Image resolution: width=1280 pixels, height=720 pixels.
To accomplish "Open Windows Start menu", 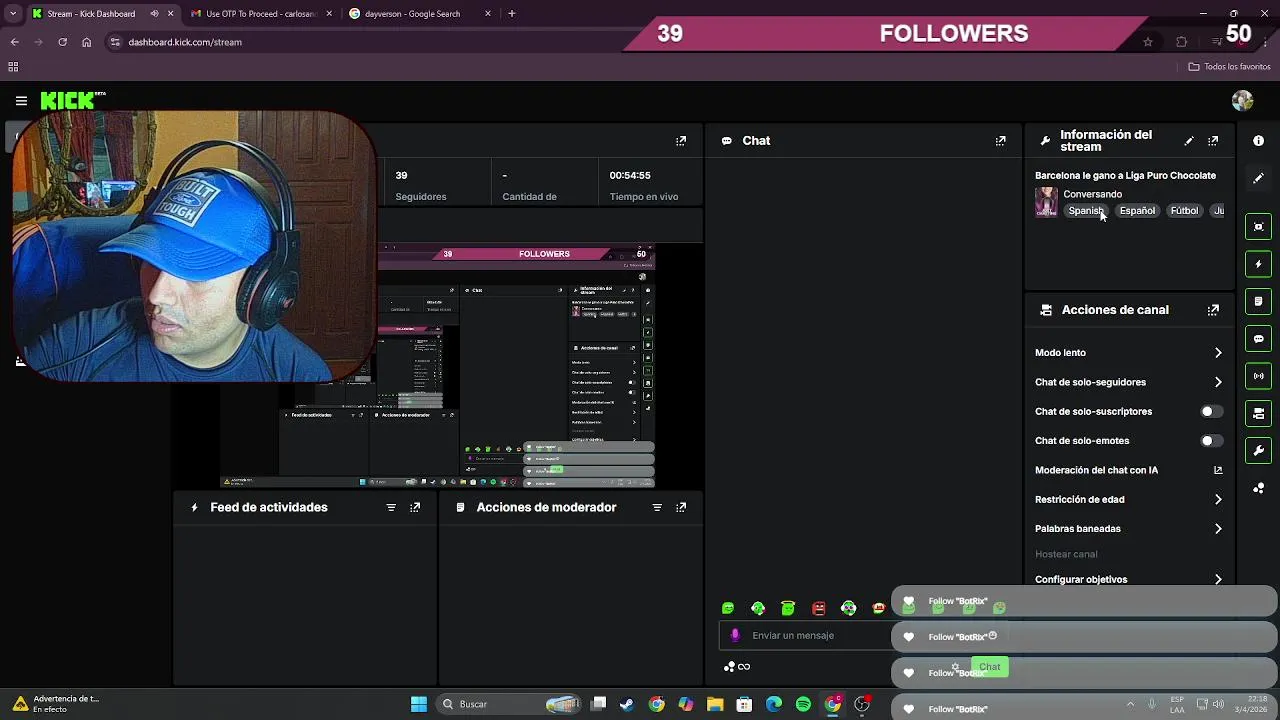I will tap(419, 704).
